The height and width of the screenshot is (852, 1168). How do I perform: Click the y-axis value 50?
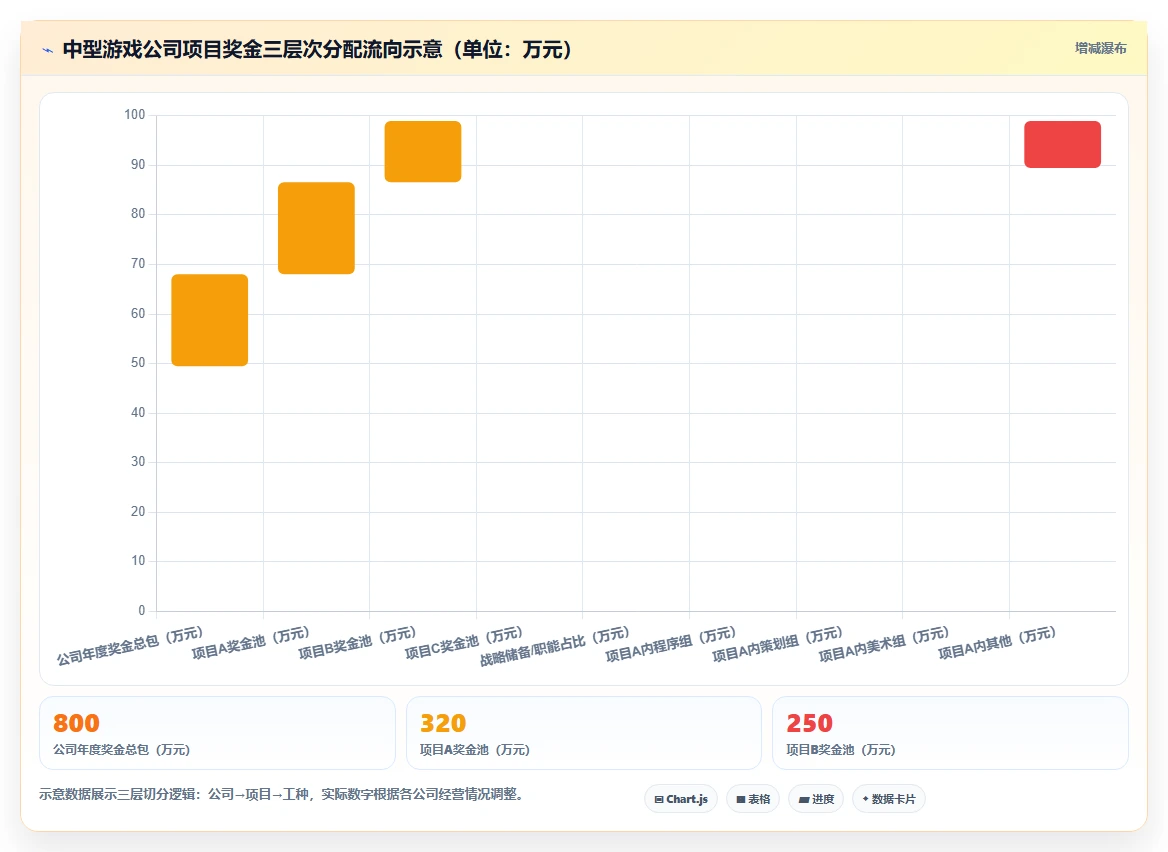coord(138,363)
